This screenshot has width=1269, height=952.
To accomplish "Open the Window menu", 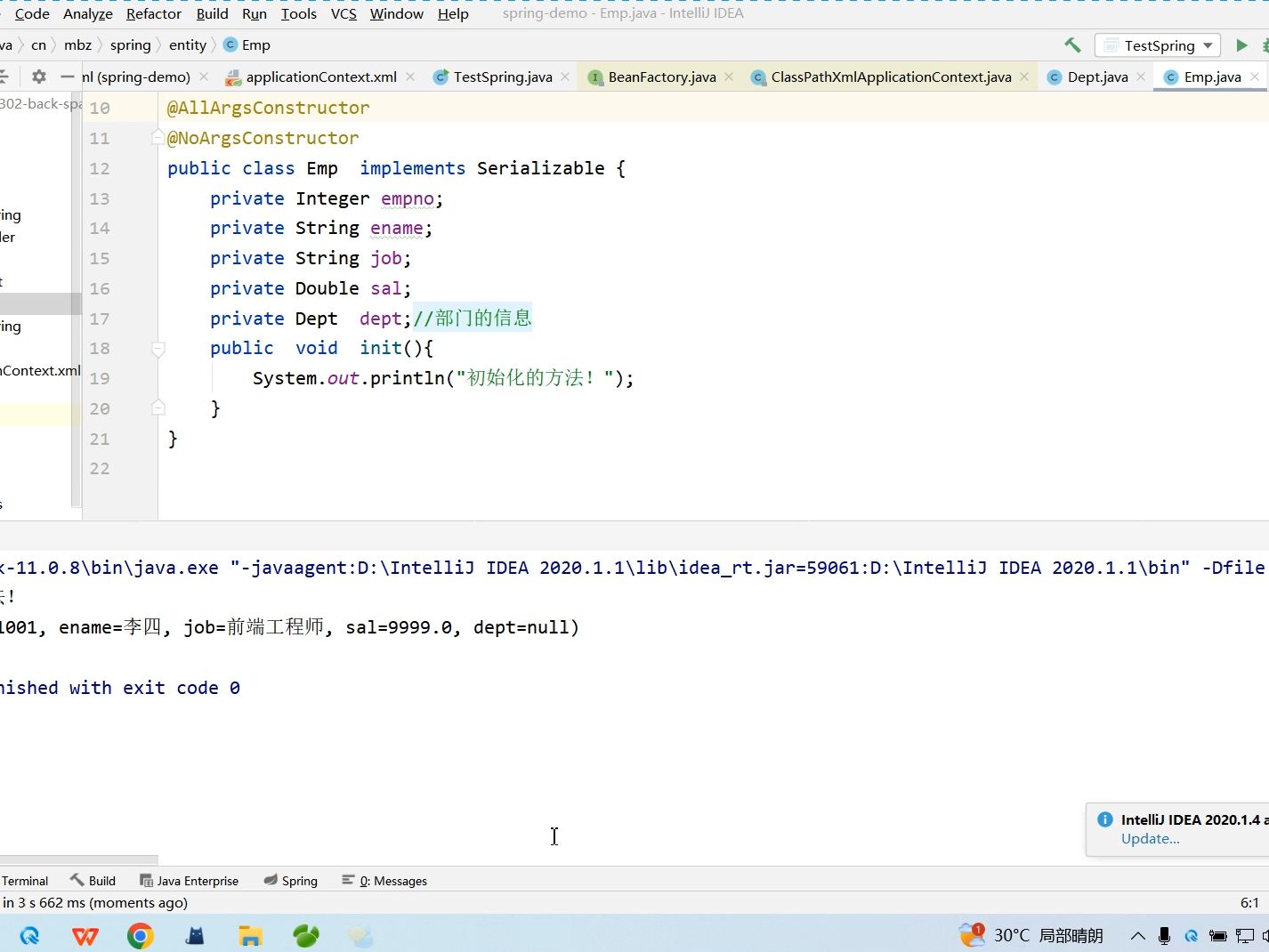I will point(397,13).
